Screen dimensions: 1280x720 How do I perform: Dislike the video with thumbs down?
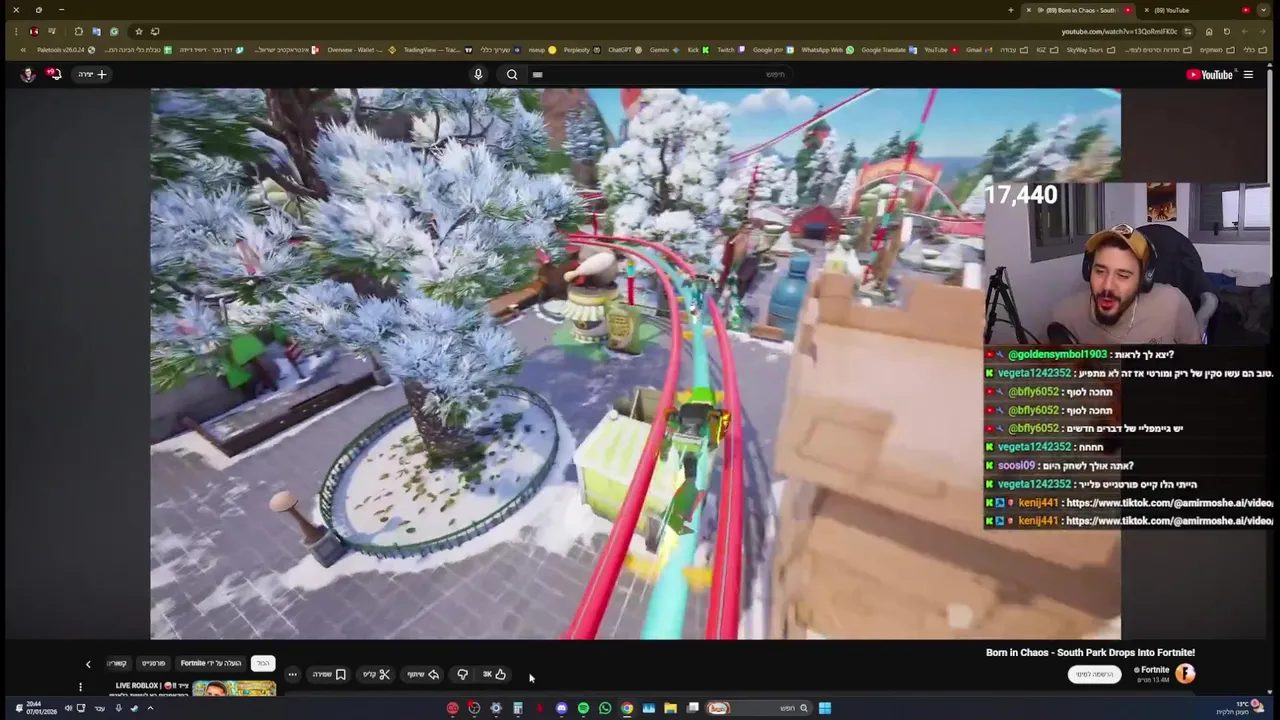coord(462,674)
